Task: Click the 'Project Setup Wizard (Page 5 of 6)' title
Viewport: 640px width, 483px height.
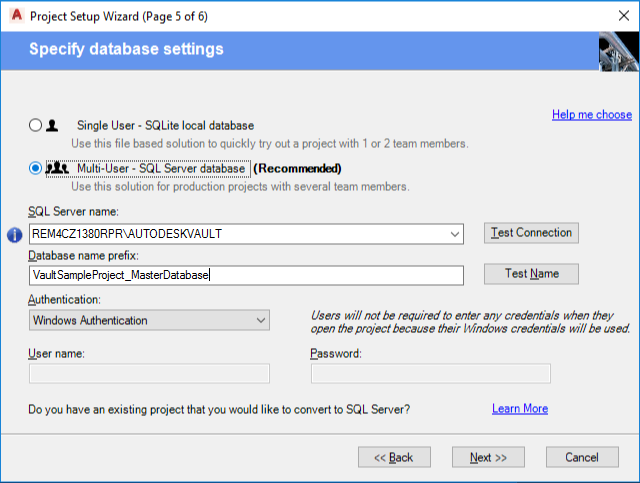Action: pos(119,16)
